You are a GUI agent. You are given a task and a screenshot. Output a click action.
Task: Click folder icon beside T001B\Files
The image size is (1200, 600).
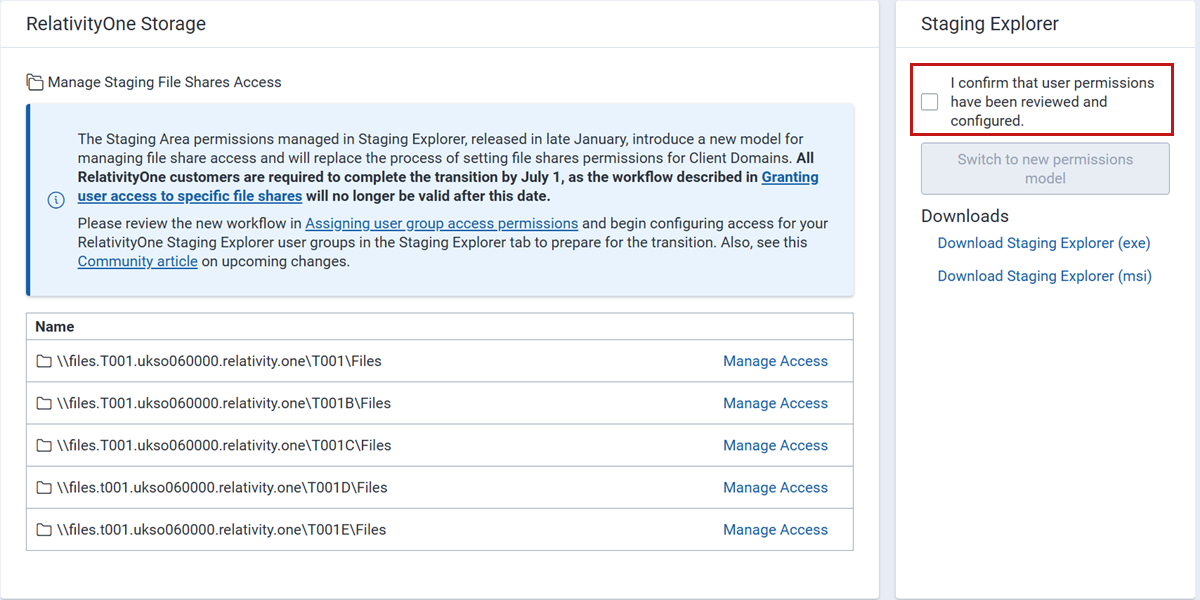click(x=44, y=403)
